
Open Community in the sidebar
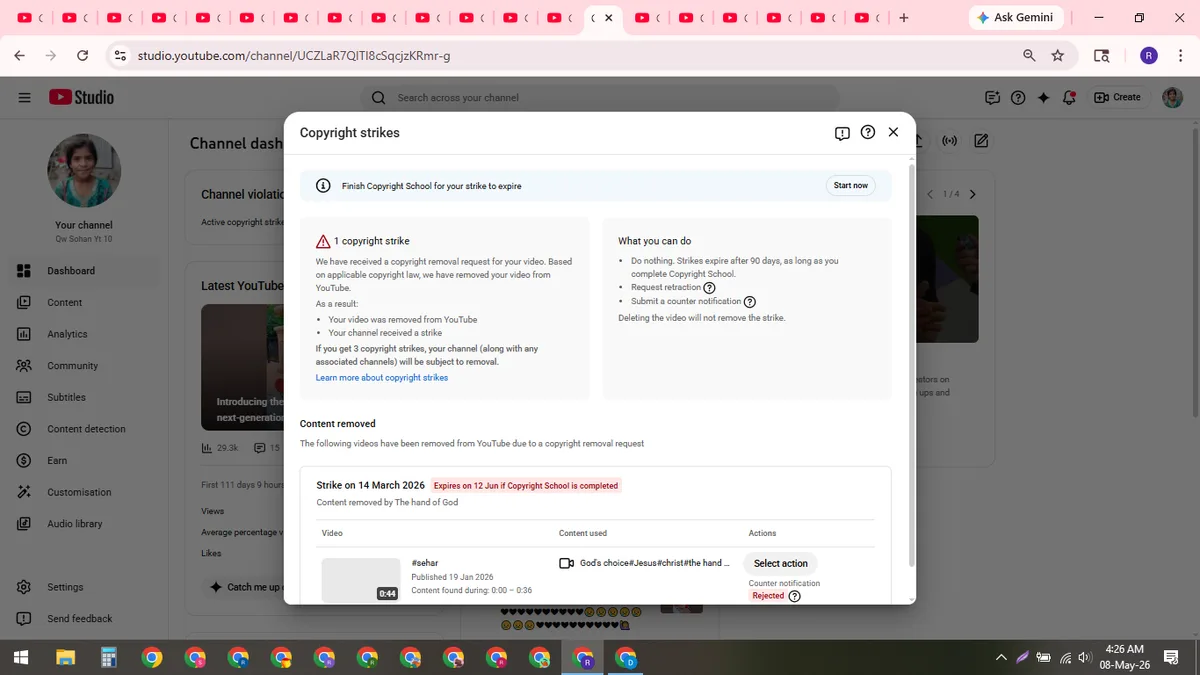click(85, 366)
